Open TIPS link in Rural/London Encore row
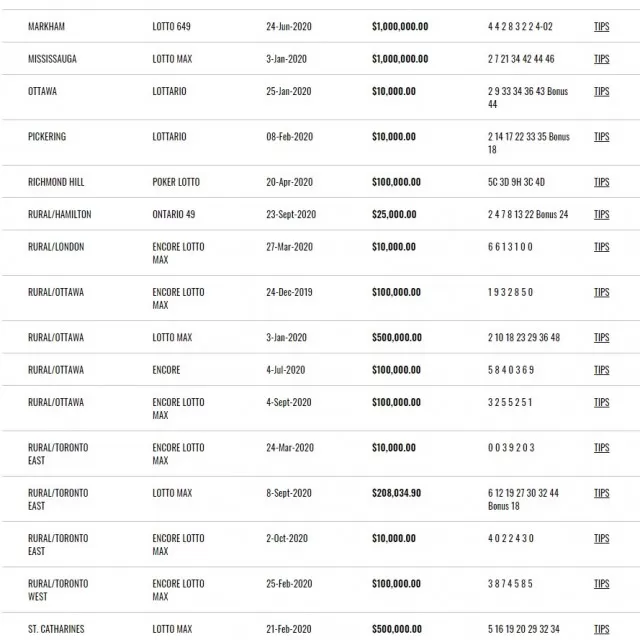This screenshot has width=640, height=640. pyautogui.click(x=601, y=247)
